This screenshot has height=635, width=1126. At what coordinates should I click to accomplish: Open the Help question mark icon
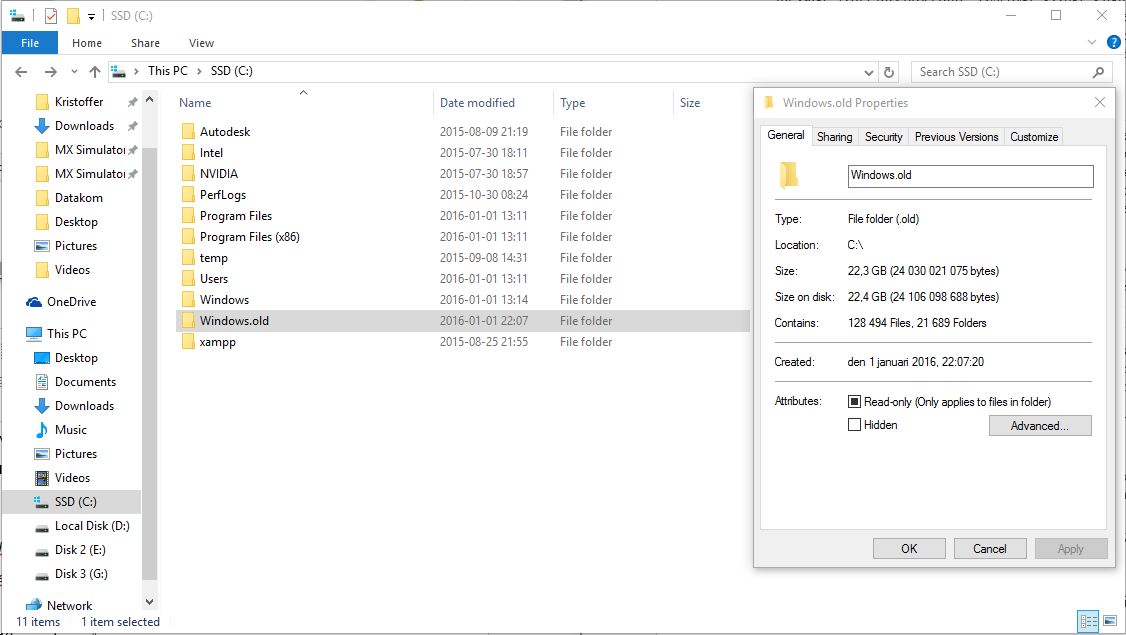tap(1113, 42)
